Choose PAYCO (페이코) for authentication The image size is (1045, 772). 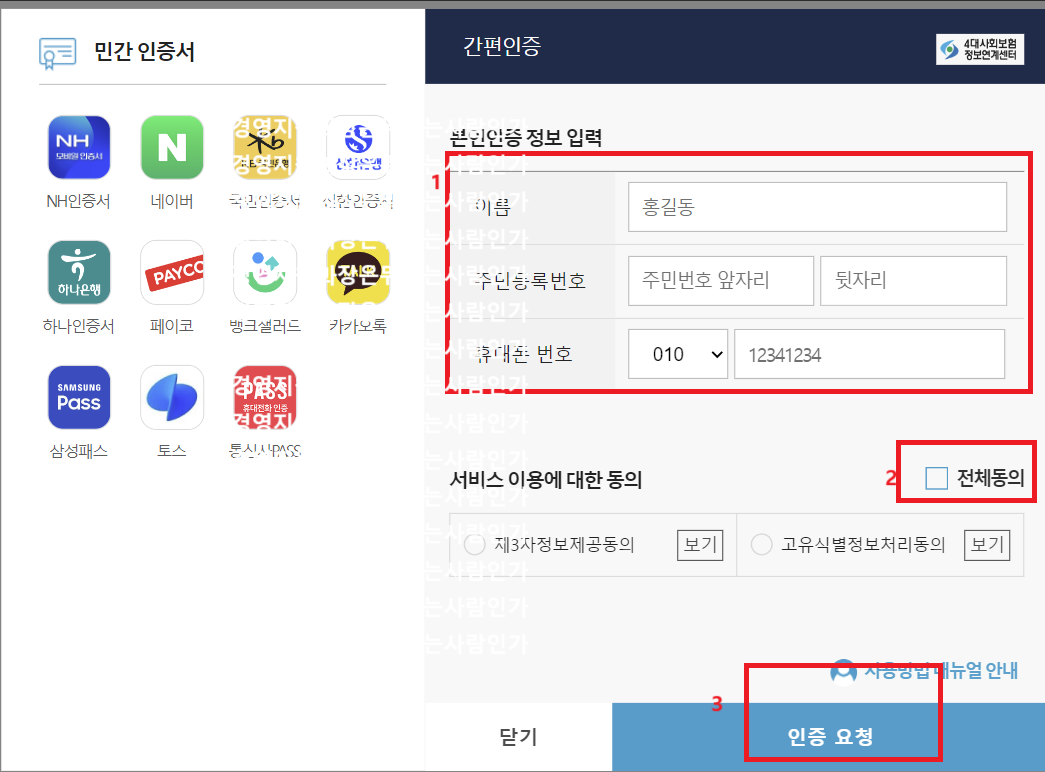[x=172, y=272]
